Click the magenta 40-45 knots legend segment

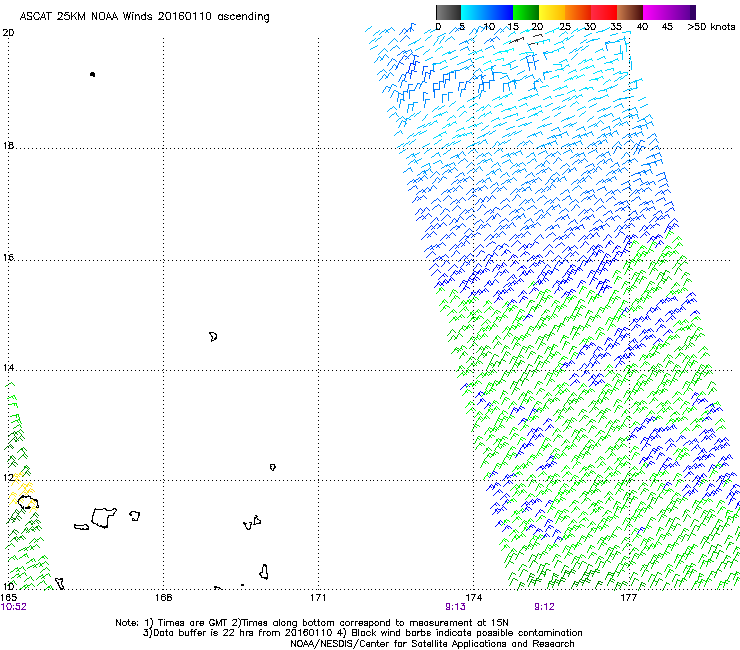click(656, 12)
